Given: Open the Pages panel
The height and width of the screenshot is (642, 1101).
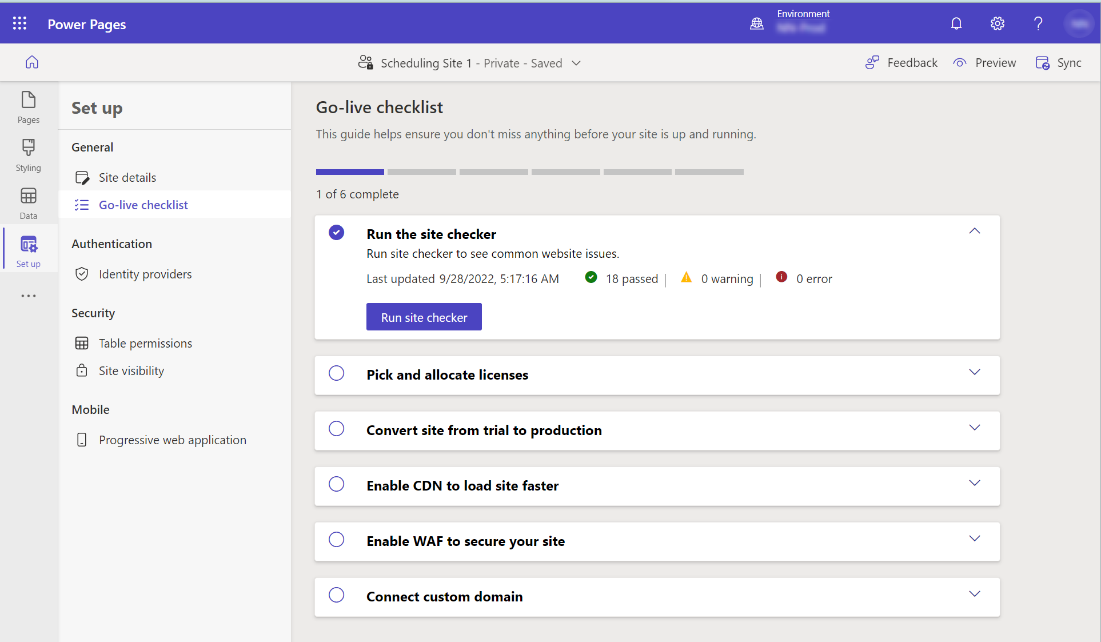Looking at the screenshot, I should click(x=28, y=106).
